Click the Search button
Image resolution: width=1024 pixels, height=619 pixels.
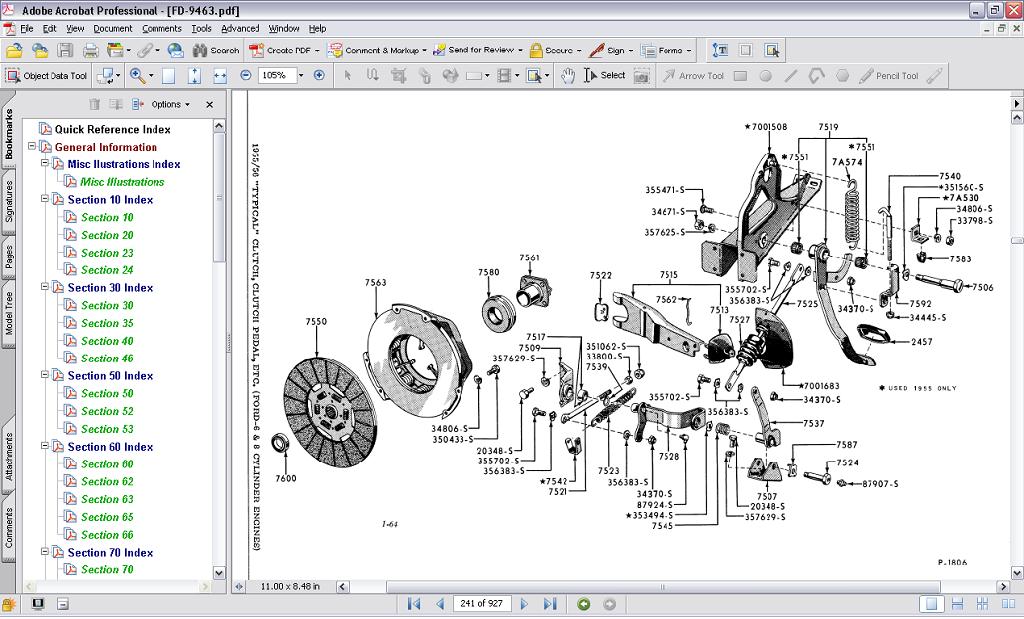216,50
